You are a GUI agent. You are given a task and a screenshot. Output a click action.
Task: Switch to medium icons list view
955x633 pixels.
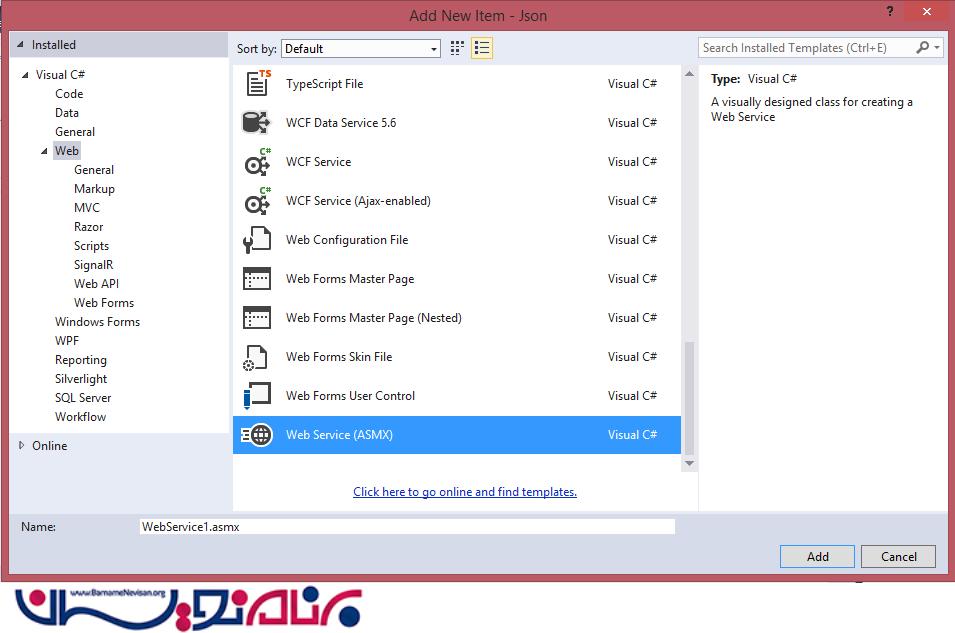pos(482,48)
